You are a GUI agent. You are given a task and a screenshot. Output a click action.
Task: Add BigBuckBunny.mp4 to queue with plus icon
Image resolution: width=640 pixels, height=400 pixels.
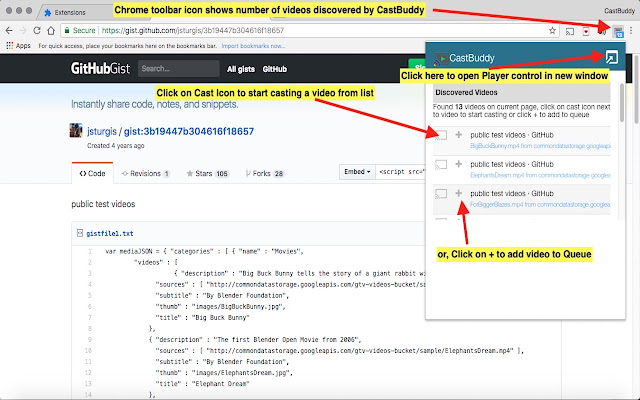[x=459, y=134]
